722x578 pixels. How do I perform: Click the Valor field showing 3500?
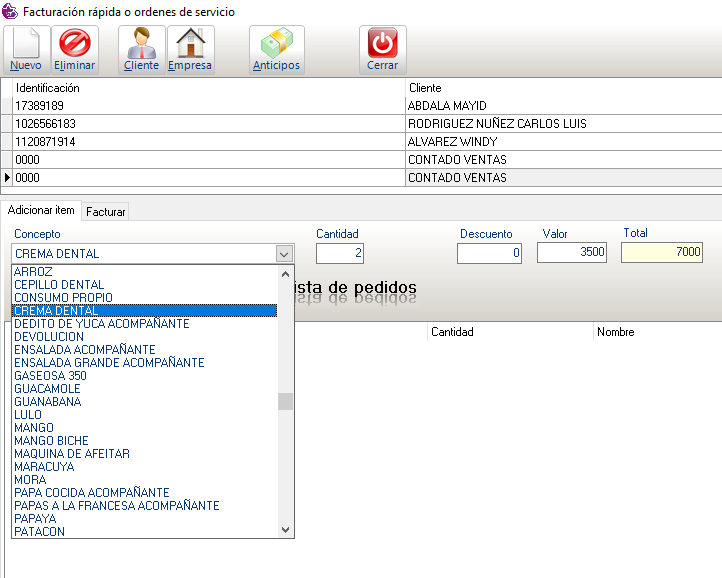pyautogui.click(x=572, y=253)
